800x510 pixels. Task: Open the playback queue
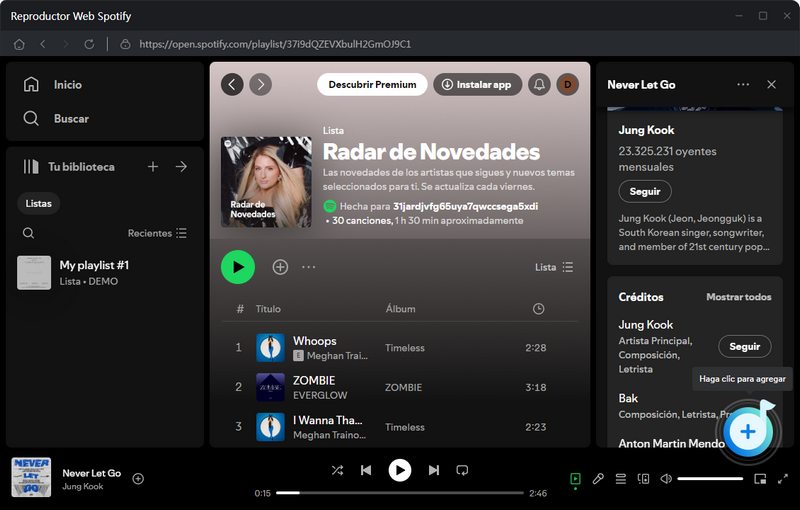pos(620,479)
